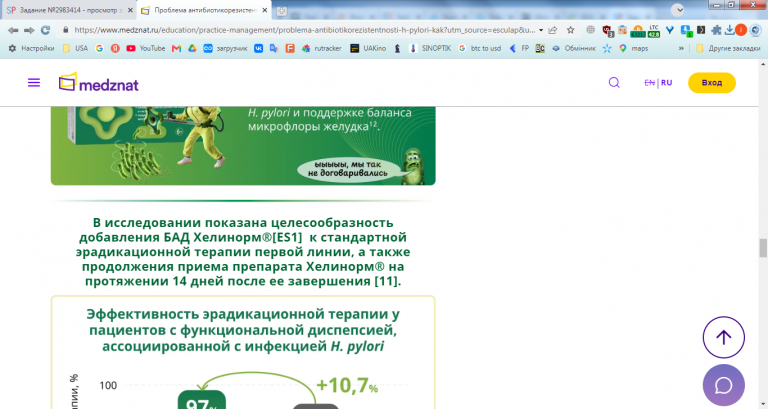The height and width of the screenshot is (409, 768).
Task: Open the globe extension icon
Action: click(x=591, y=30)
